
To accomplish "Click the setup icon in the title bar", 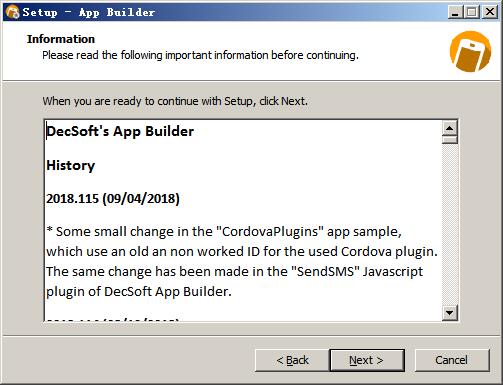I will (x=12, y=12).
